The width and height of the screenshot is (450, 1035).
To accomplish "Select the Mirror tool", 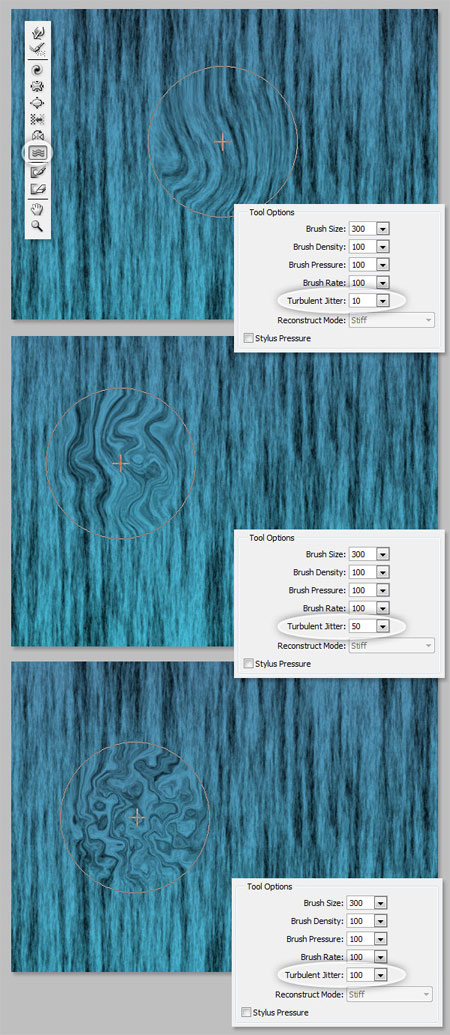I will click(38, 135).
